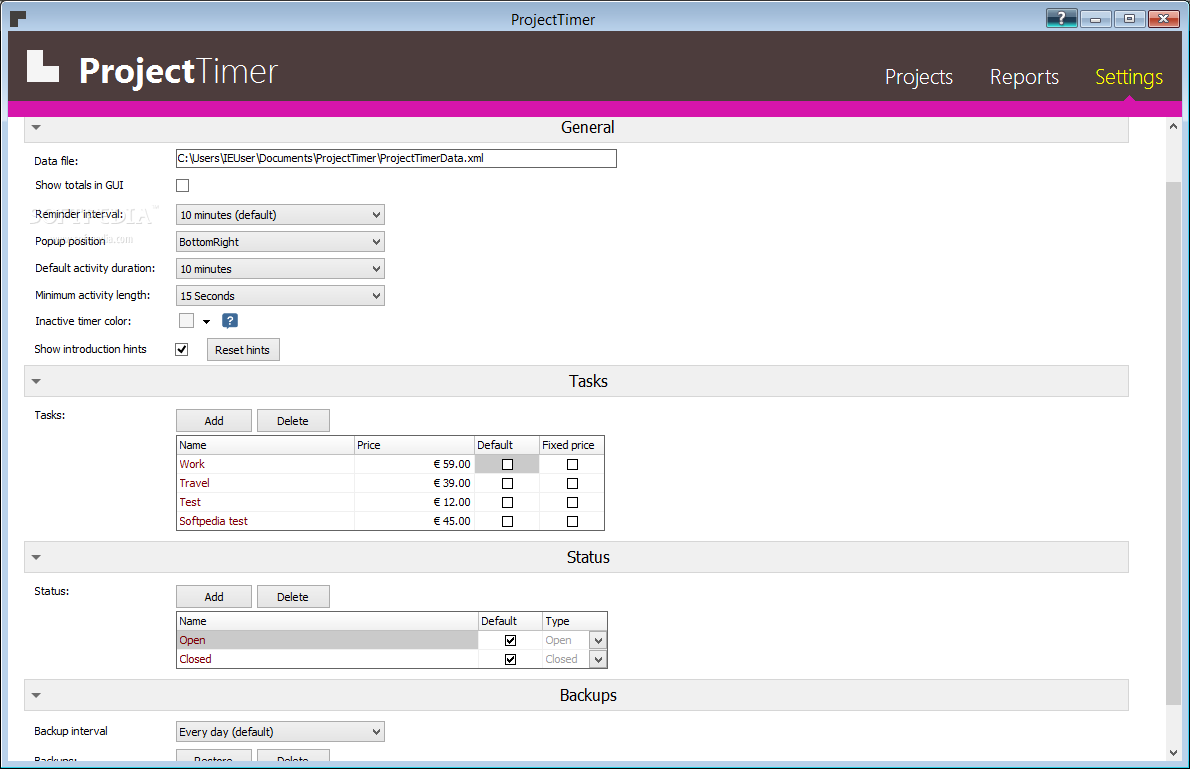
Task: Toggle Default checkbox for Open status
Action: tap(511, 641)
